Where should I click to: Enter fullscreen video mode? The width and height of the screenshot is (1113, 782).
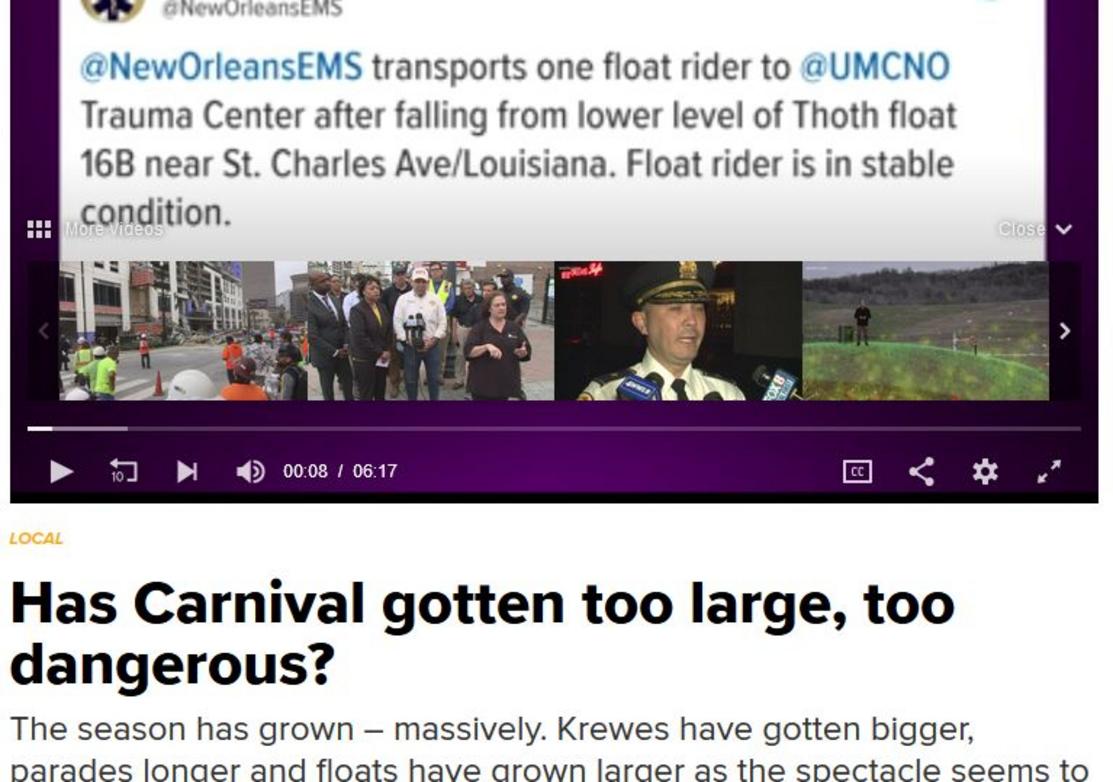click(x=1049, y=471)
